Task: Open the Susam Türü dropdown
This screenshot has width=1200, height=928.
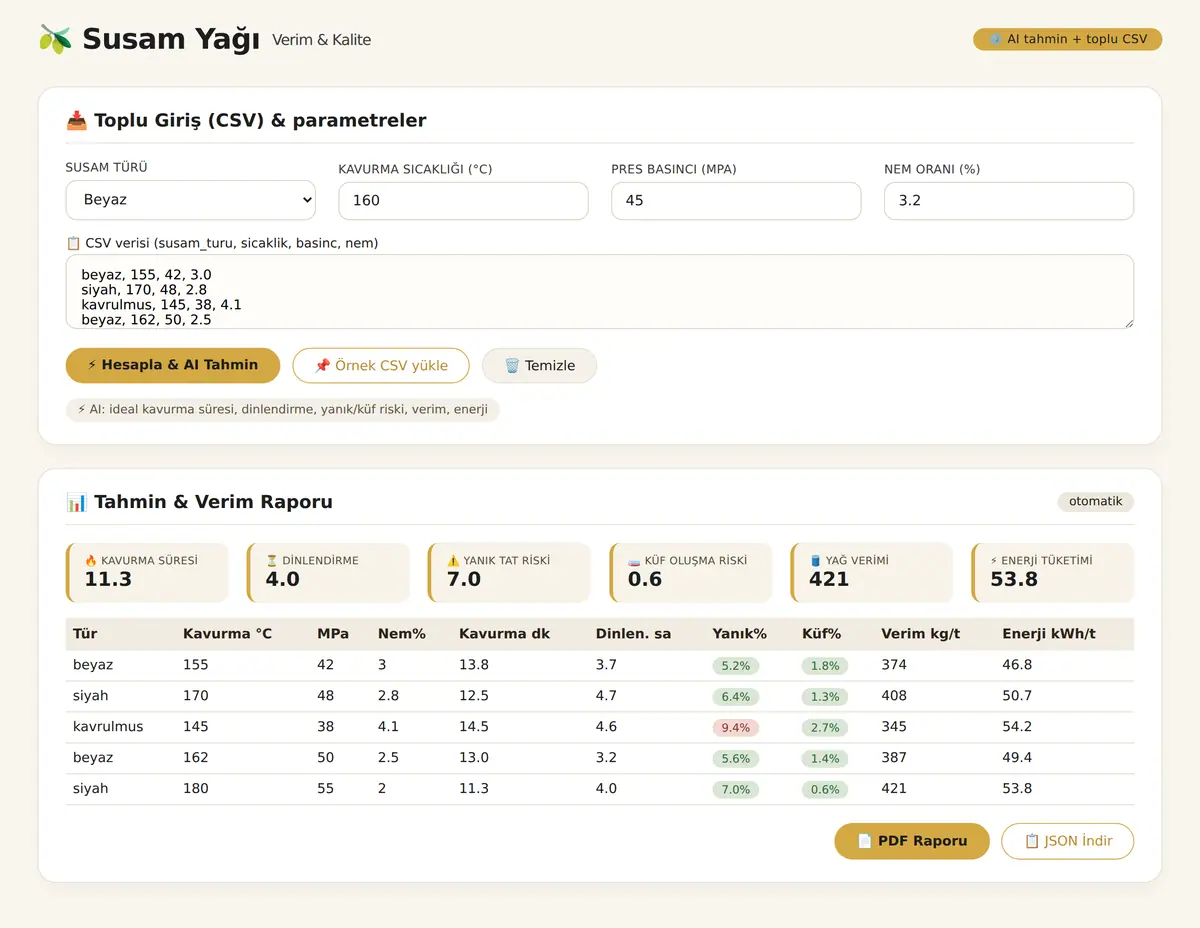Action: tap(191, 200)
